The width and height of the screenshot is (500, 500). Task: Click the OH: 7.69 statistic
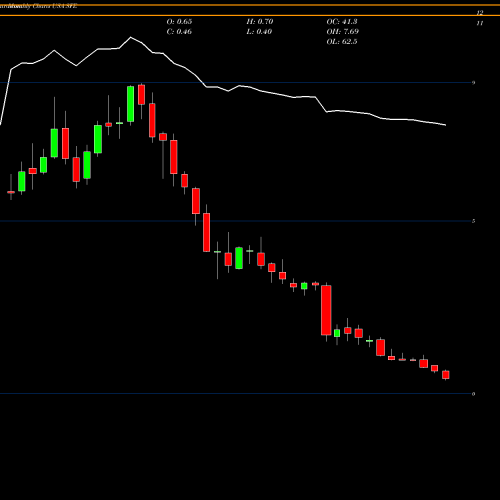[342, 32]
